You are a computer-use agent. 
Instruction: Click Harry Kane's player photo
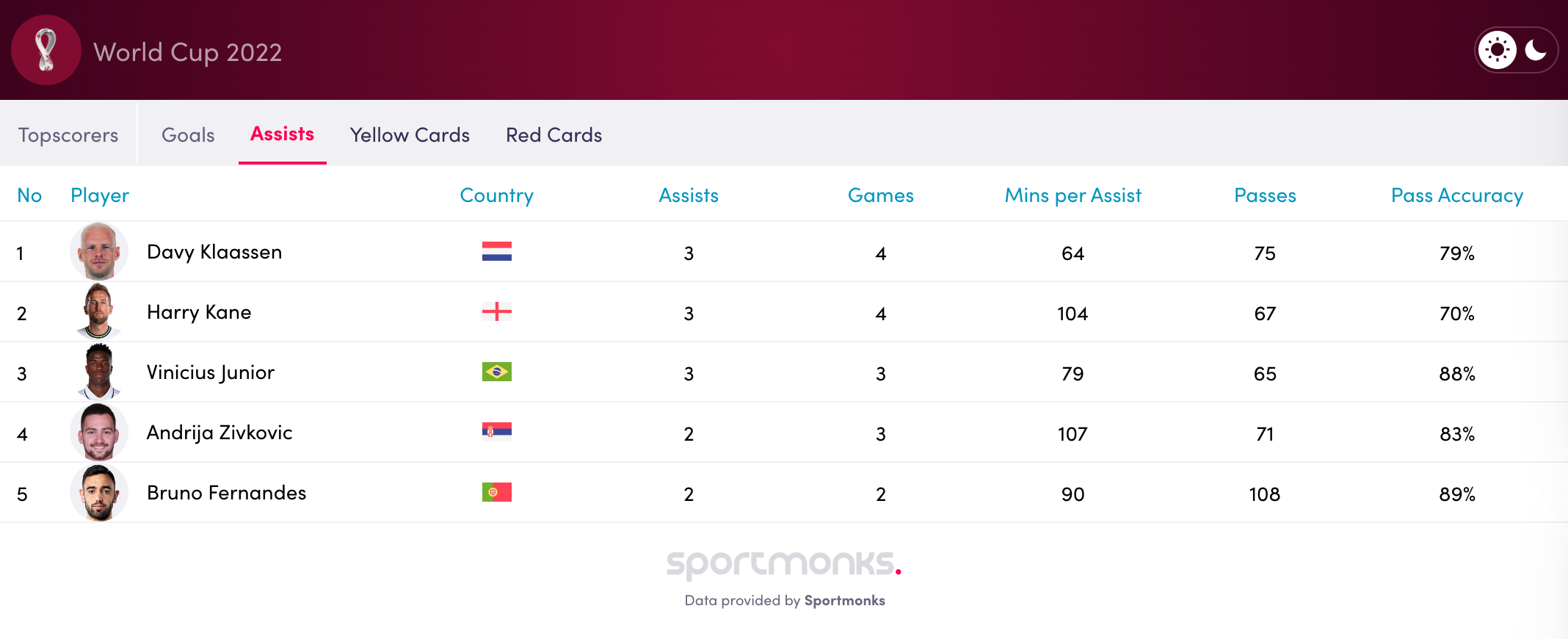(x=99, y=312)
